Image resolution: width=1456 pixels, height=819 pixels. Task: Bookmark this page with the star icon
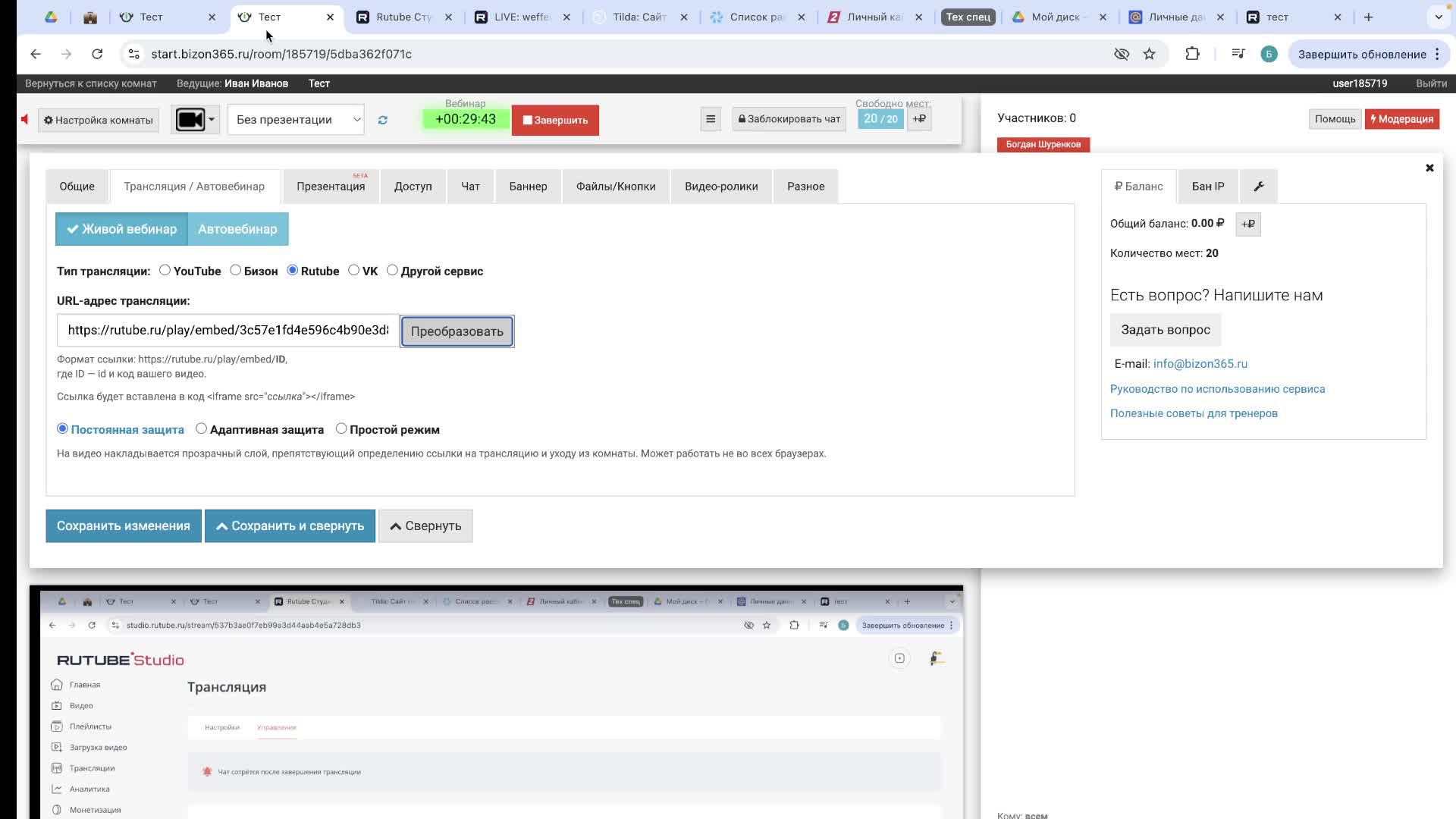point(1150,54)
